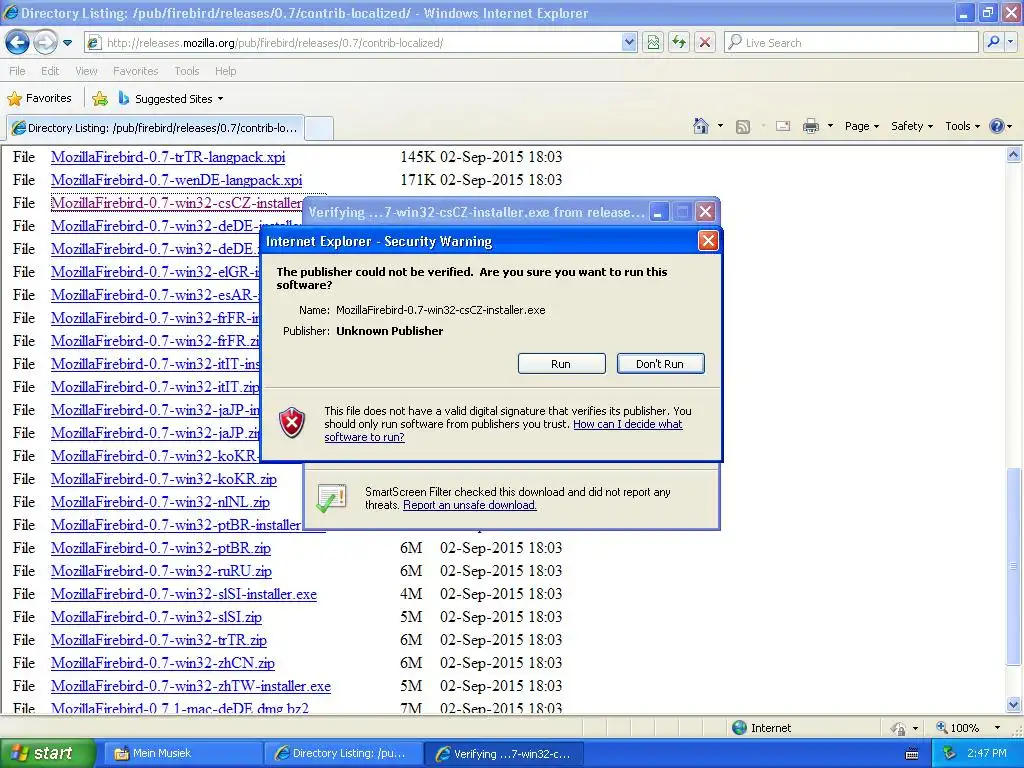Click the RSS Feeds icon

743,127
